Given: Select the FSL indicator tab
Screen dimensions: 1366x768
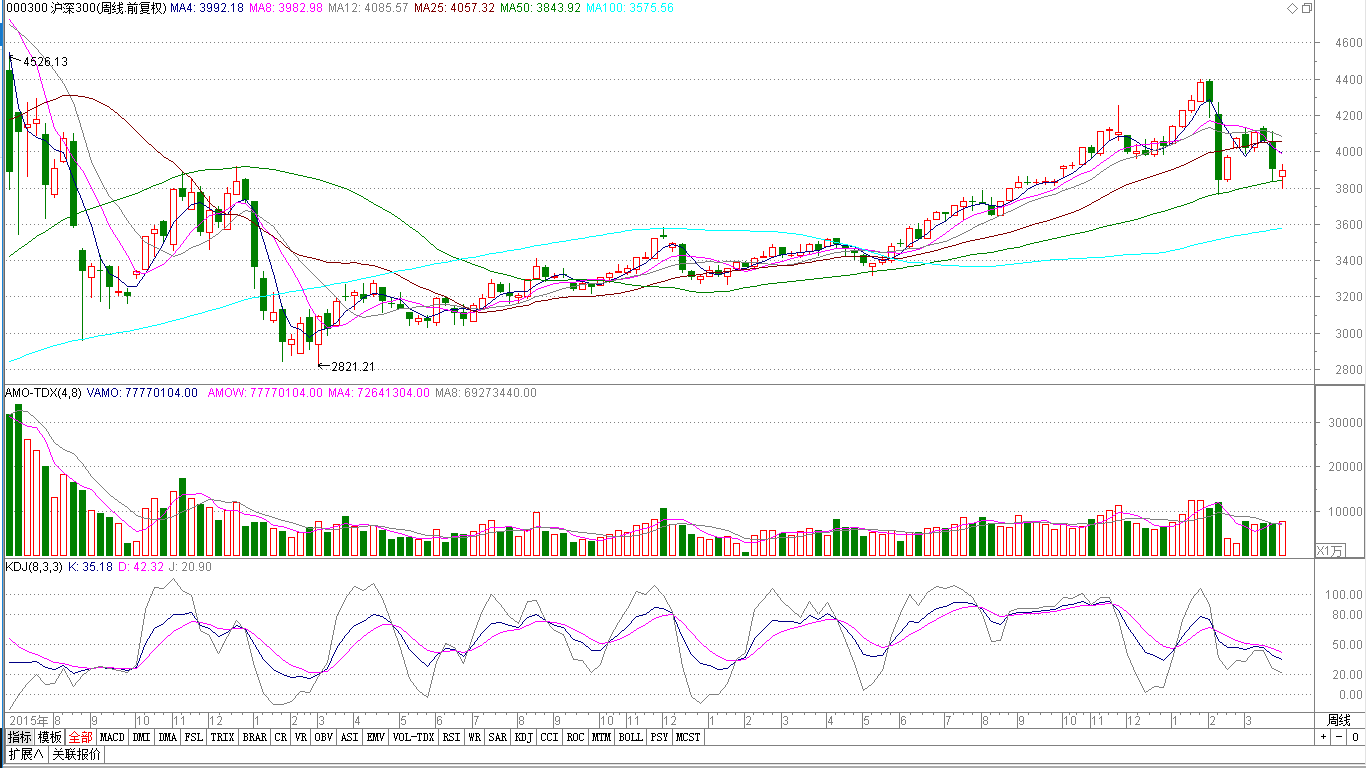Looking at the screenshot, I should pyautogui.click(x=193, y=737).
